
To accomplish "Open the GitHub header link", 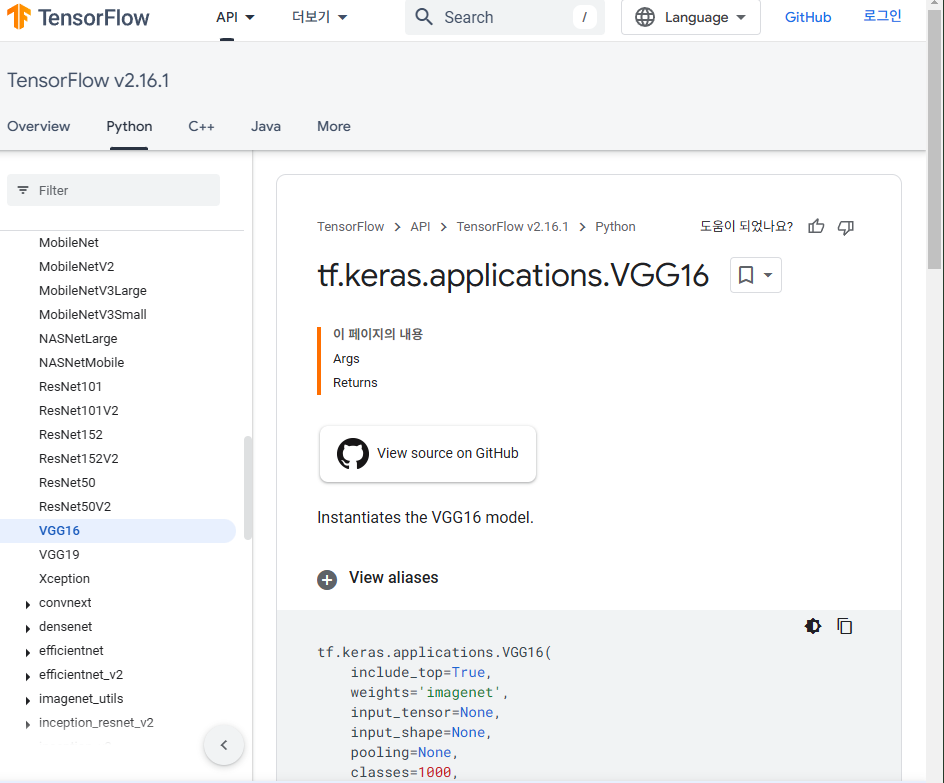I will tap(808, 17).
